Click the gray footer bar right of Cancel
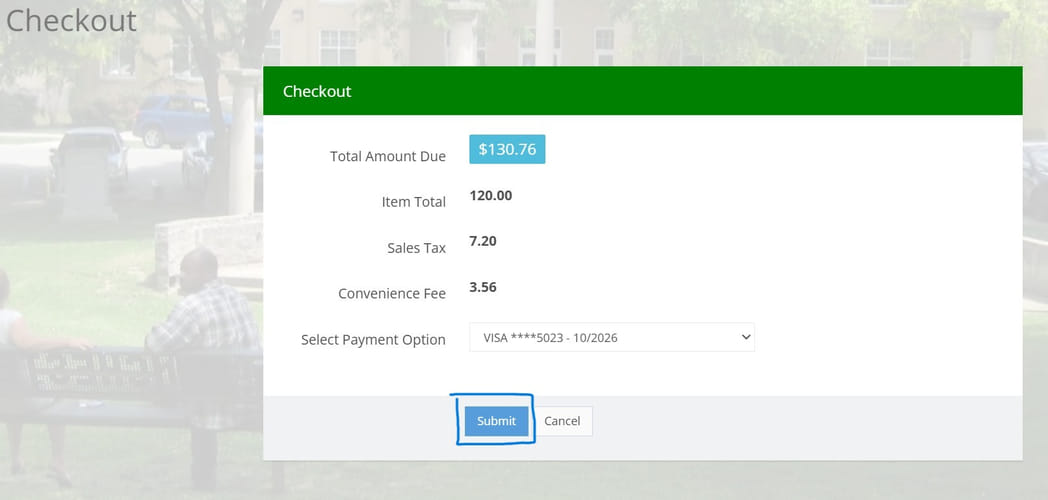The width and height of the screenshot is (1048, 500). click(x=800, y=427)
